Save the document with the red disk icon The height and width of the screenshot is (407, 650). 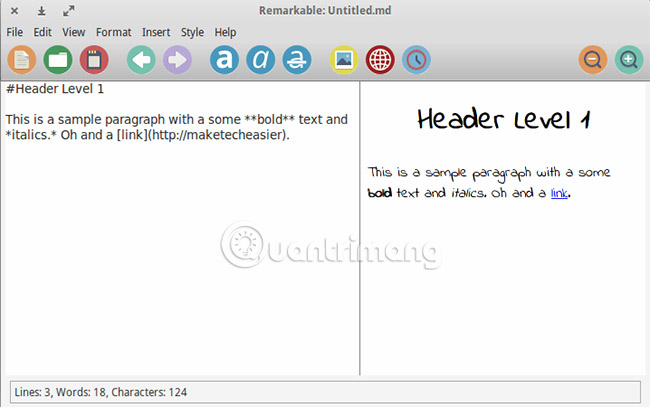tap(94, 60)
